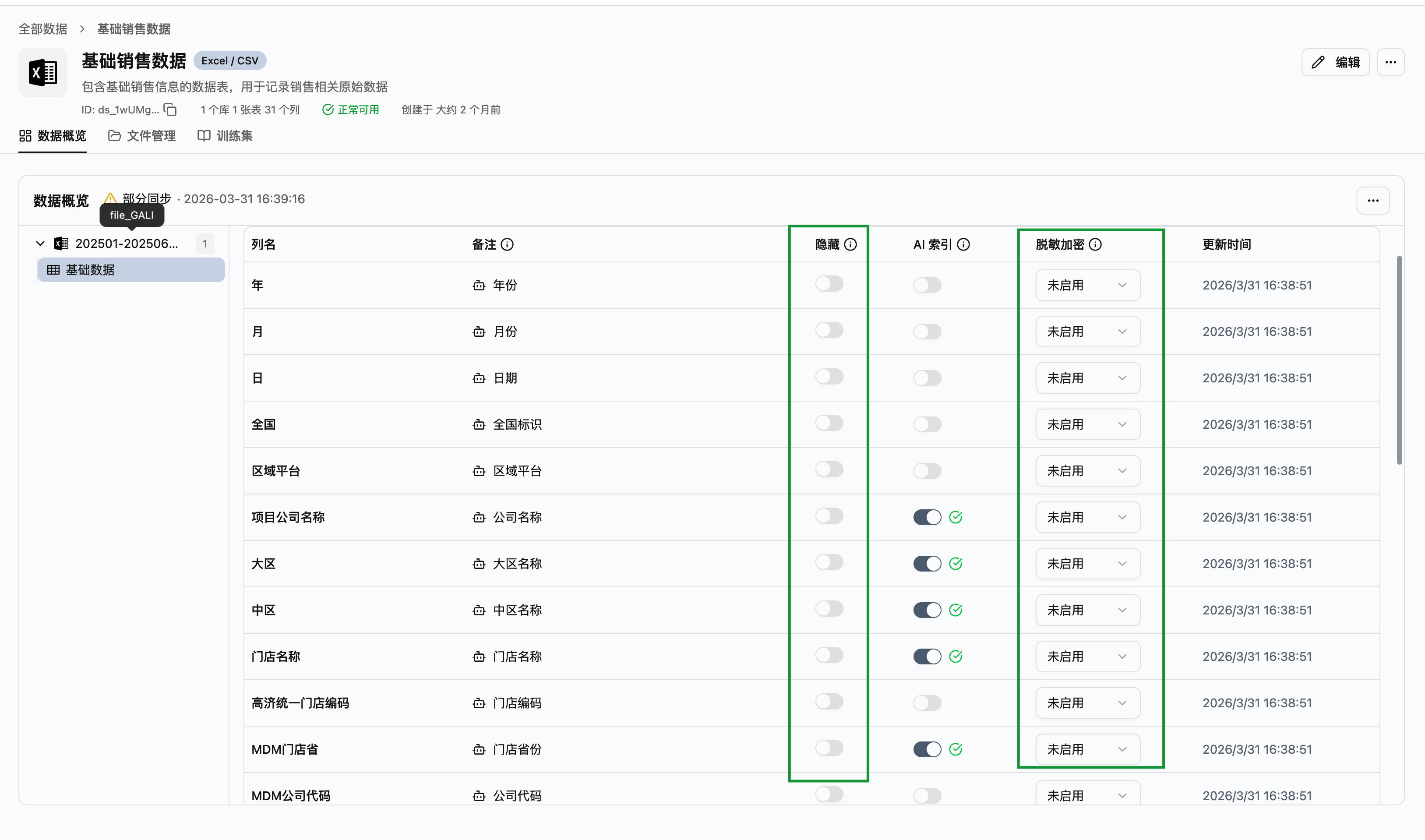Open 脱敏加密 dropdown for MDM门店省 row

point(1087,749)
